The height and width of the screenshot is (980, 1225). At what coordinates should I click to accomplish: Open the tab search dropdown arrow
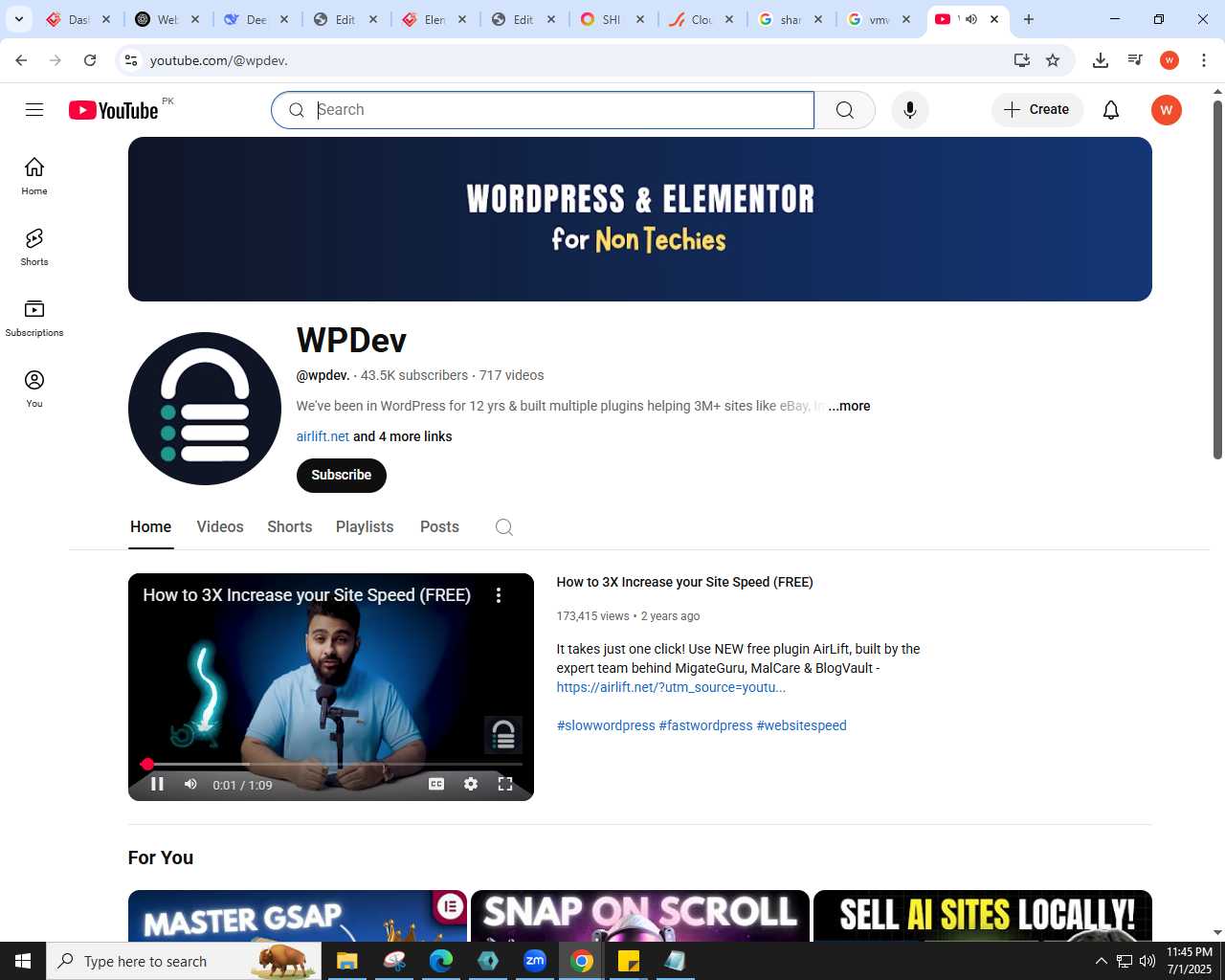[x=19, y=19]
